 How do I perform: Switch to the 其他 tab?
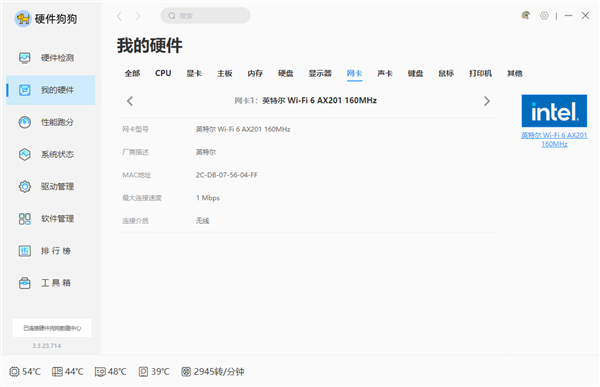(x=515, y=73)
